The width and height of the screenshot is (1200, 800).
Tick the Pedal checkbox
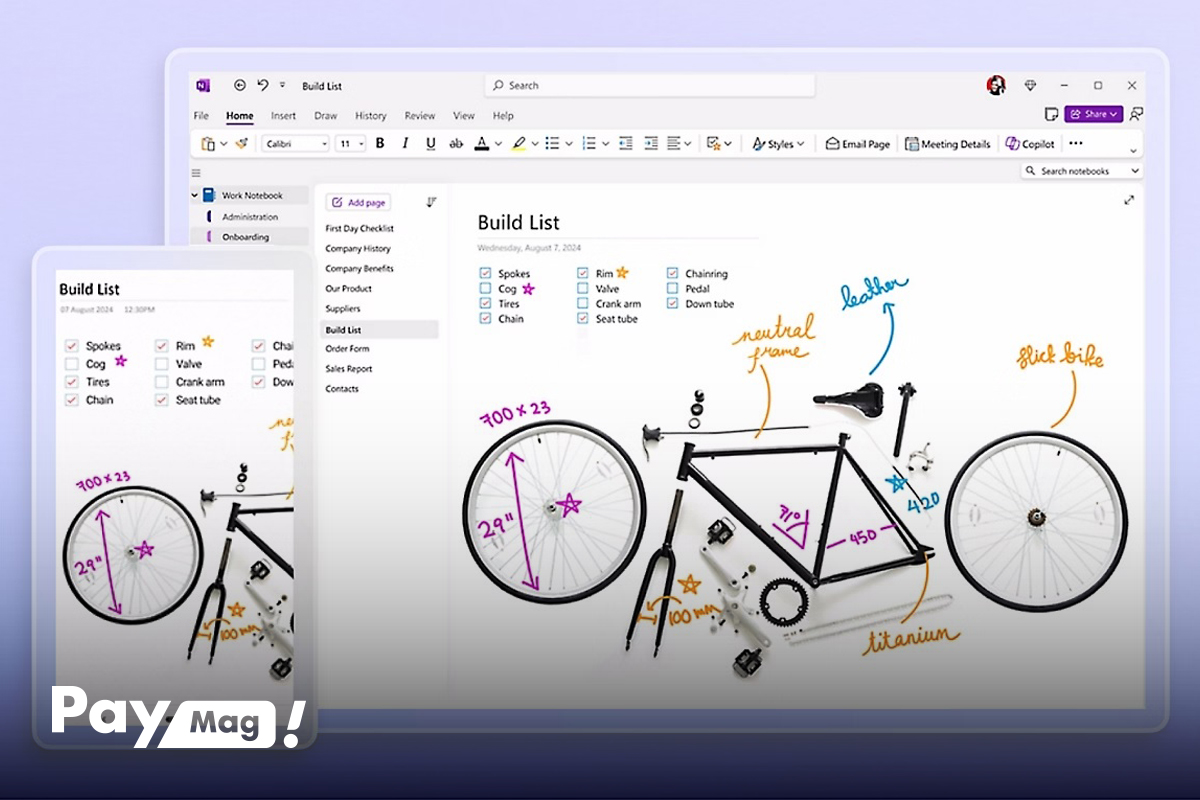coord(673,289)
